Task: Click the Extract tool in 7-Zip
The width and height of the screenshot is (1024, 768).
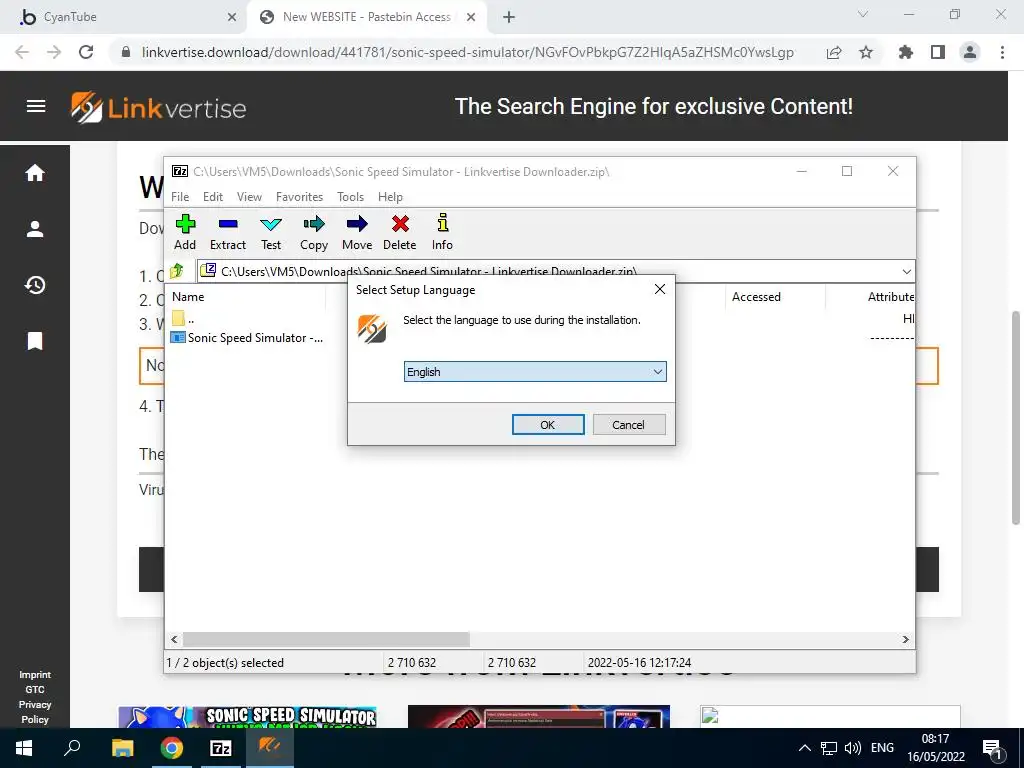Action: [x=227, y=232]
